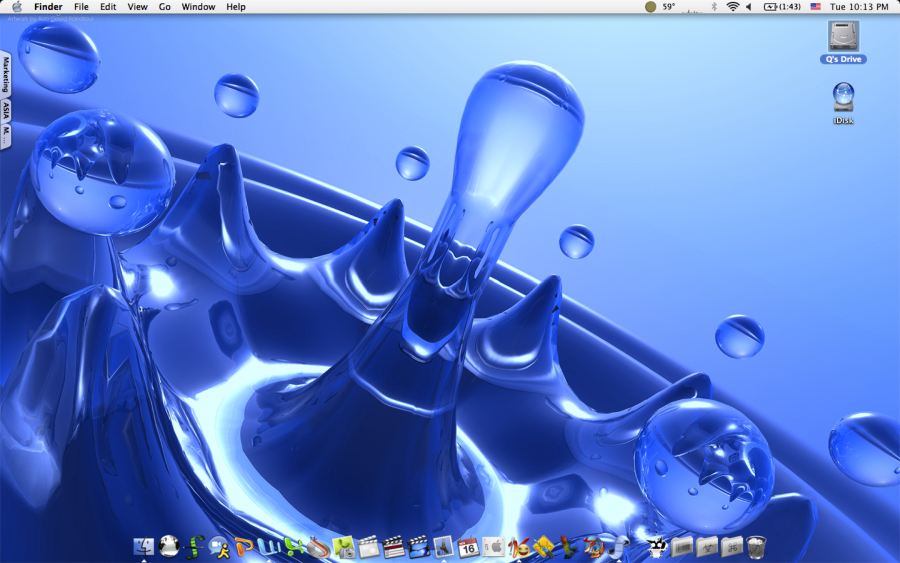Click the clapperboard movie icon in dock
The image size is (900, 563).
coord(393,546)
